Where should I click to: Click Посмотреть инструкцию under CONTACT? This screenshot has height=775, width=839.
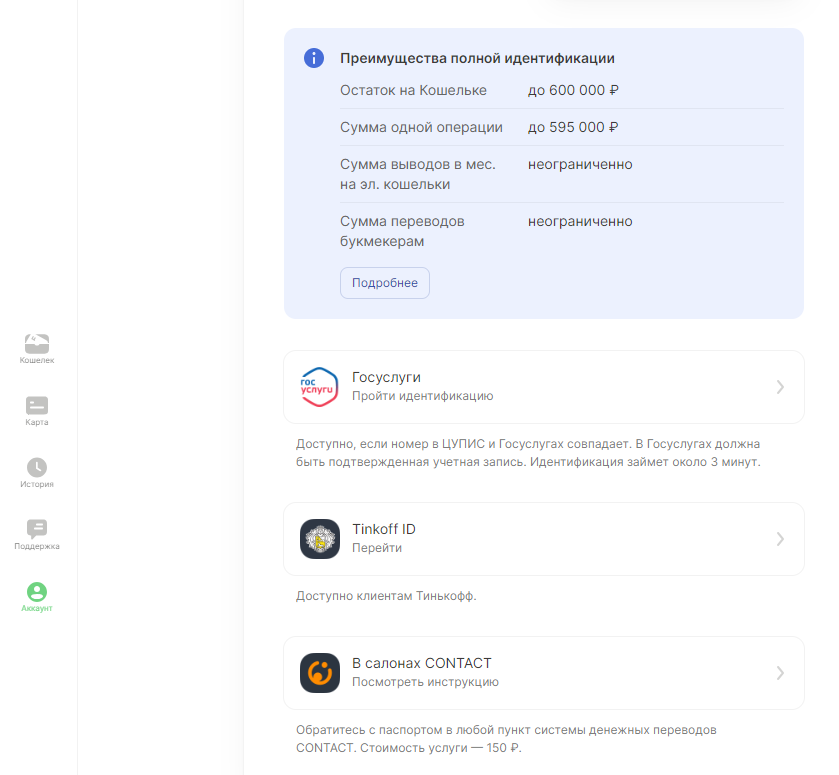click(425, 682)
